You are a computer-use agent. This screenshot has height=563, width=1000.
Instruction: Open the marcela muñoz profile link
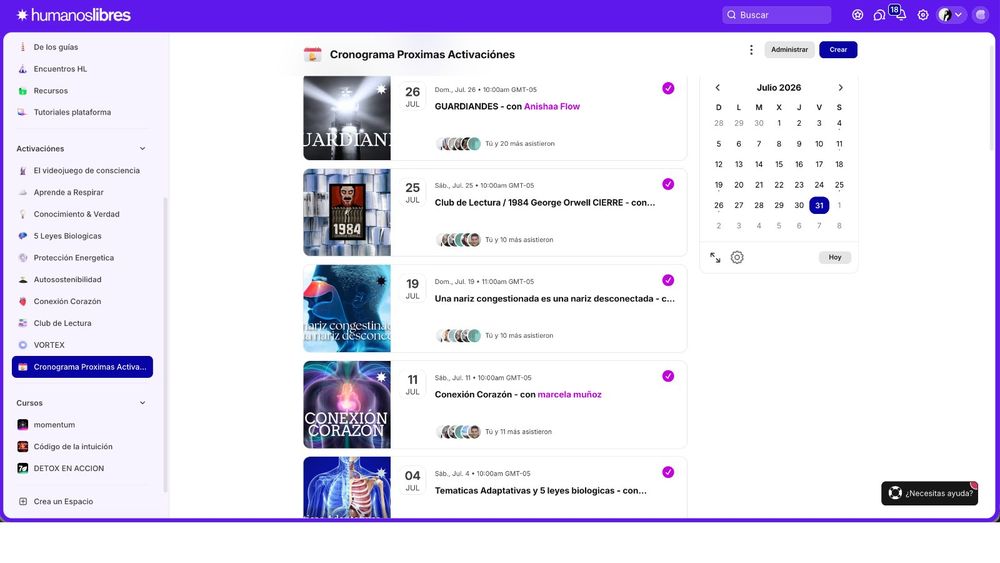pos(570,395)
